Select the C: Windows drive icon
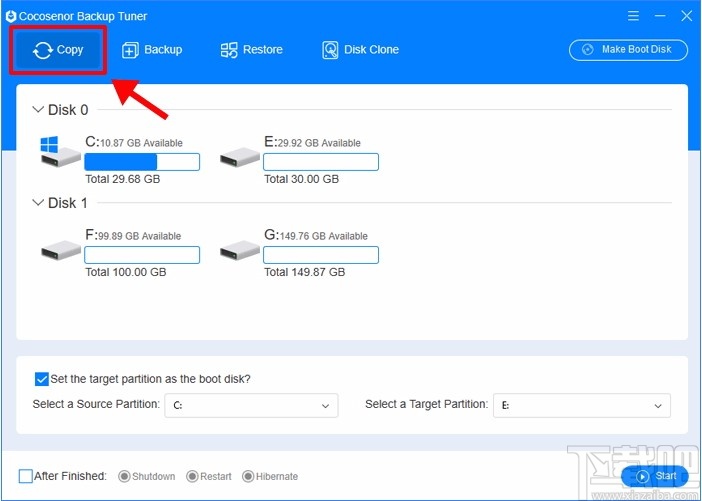This screenshot has height=501, width=702. pos(60,152)
